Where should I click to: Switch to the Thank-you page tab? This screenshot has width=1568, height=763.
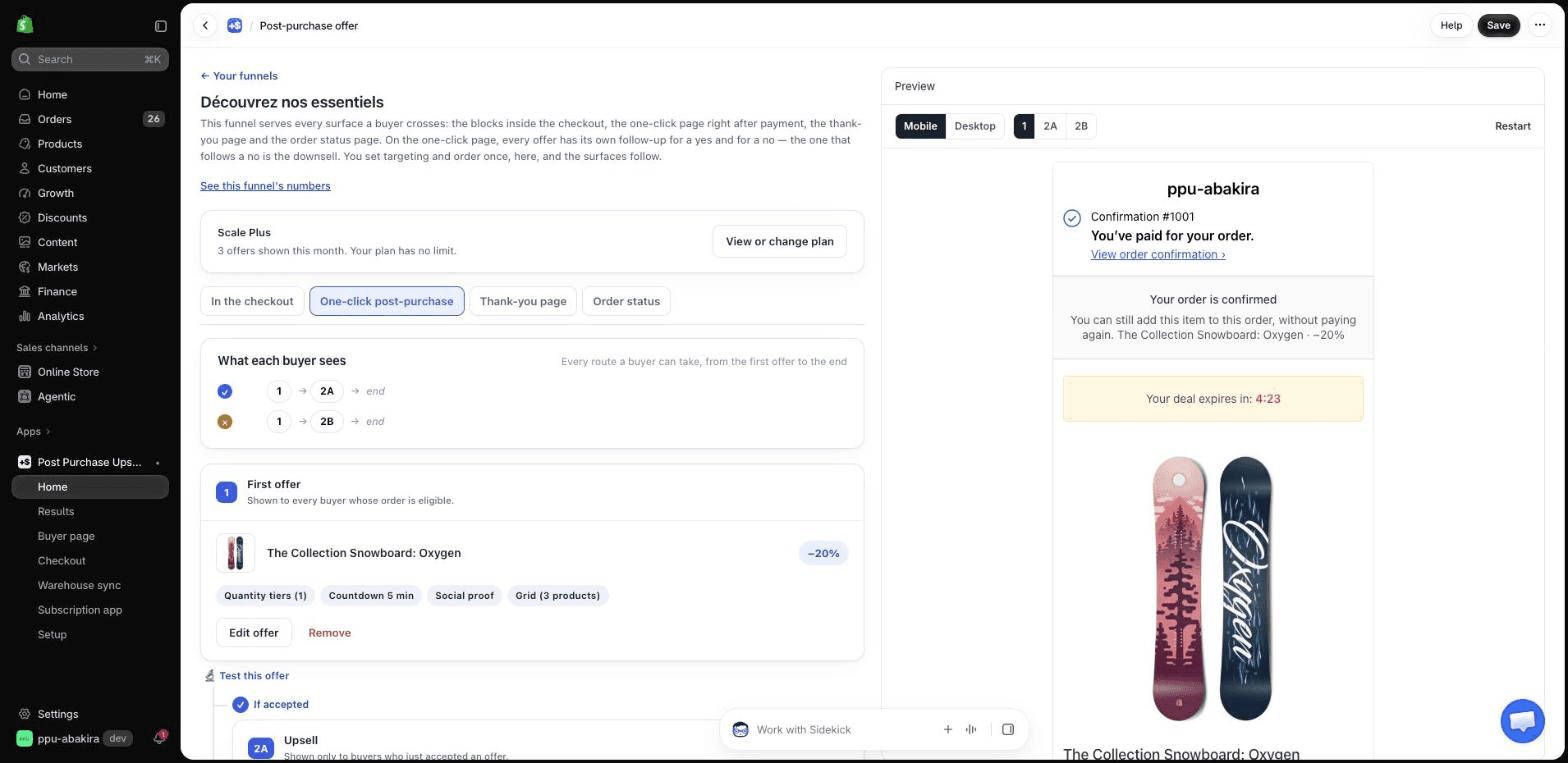pos(523,301)
